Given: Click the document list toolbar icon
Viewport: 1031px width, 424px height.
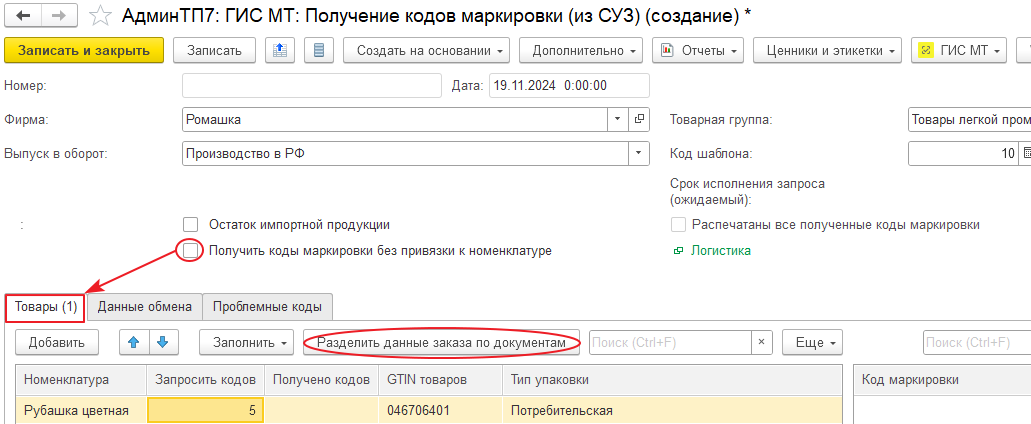Looking at the screenshot, I should click(x=318, y=50).
